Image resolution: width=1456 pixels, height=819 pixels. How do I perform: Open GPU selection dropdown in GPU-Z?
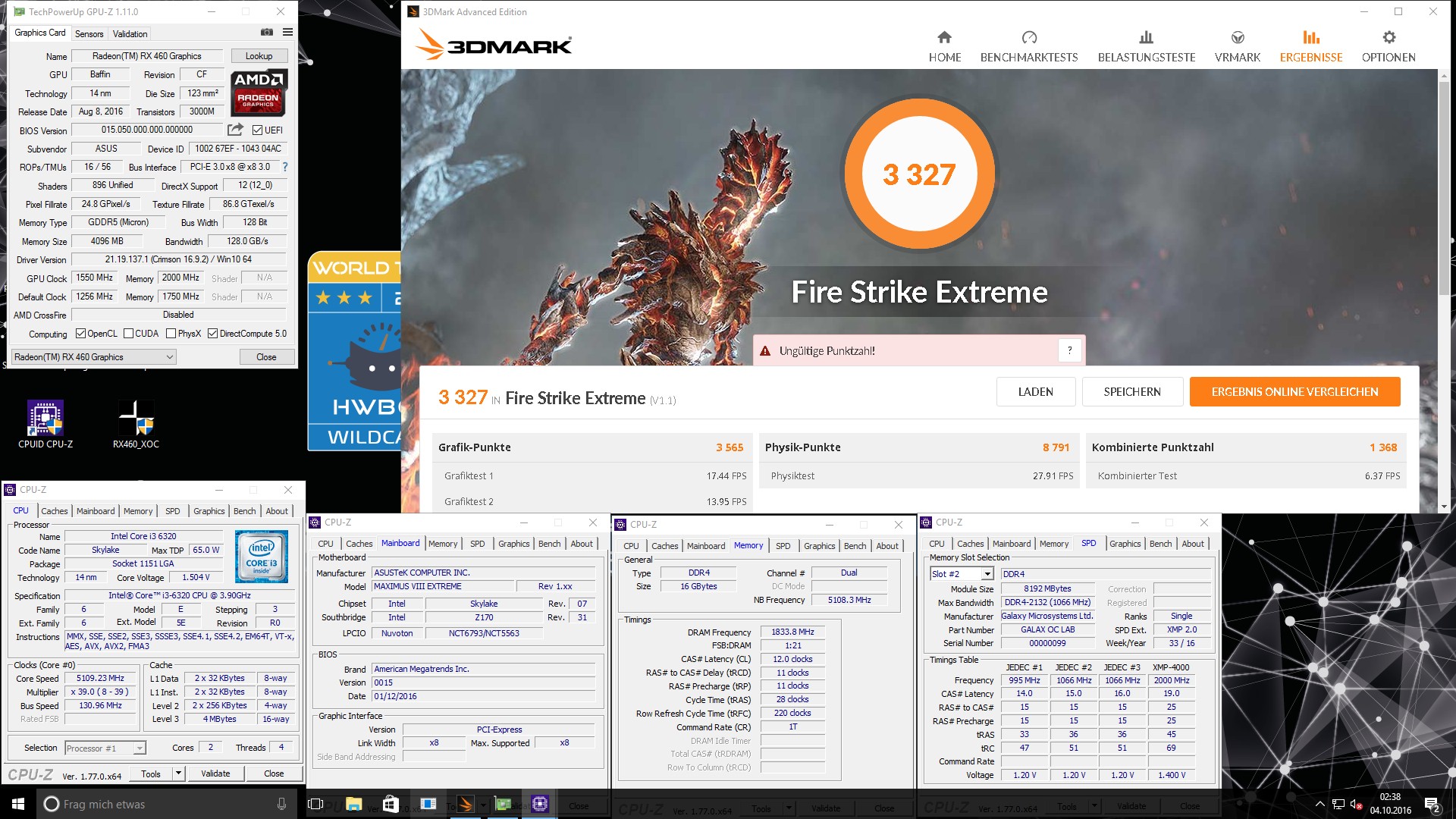click(94, 357)
